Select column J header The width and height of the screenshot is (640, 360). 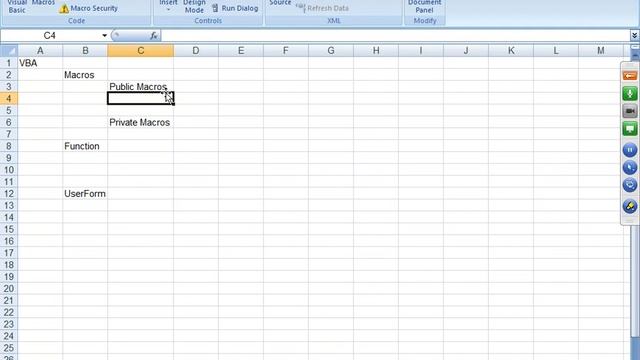[x=466, y=51]
